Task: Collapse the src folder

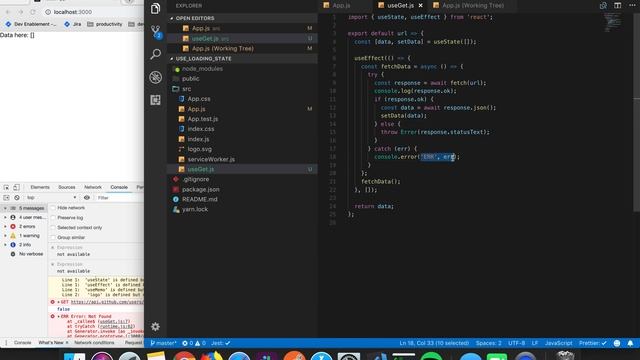Action: click(187, 89)
